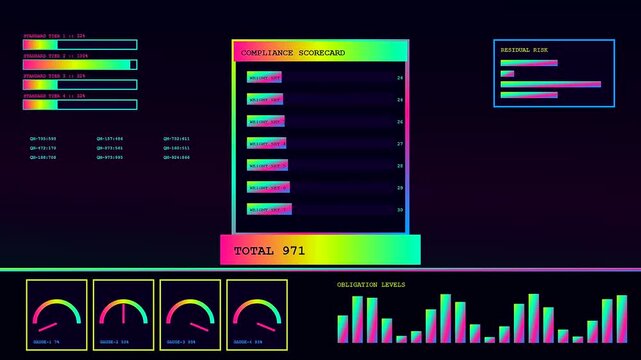Open the Gauge-2 dial with vertical needle

123,315
